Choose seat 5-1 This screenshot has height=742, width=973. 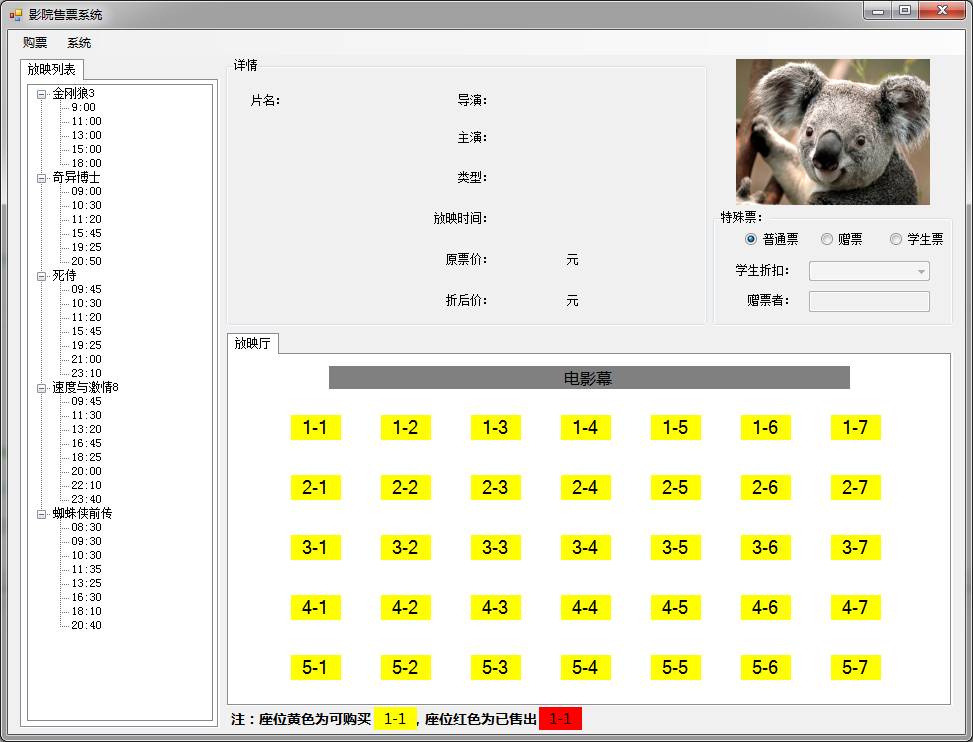pyautogui.click(x=315, y=668)
